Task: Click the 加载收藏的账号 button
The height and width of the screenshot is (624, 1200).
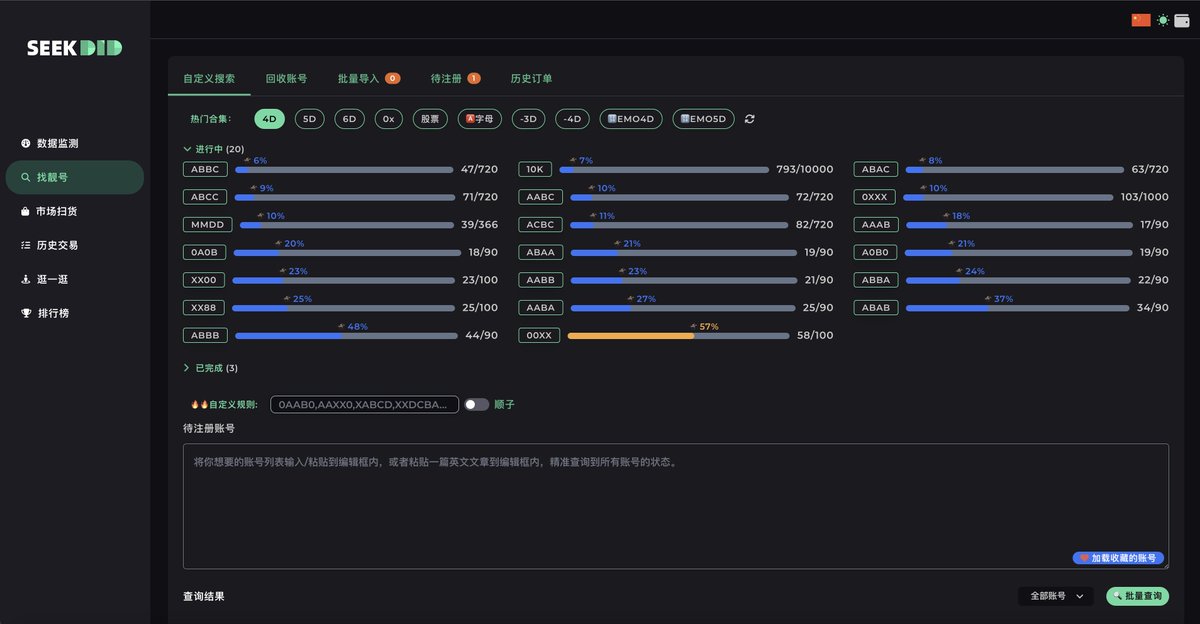Action: (x=1118, y=558)
